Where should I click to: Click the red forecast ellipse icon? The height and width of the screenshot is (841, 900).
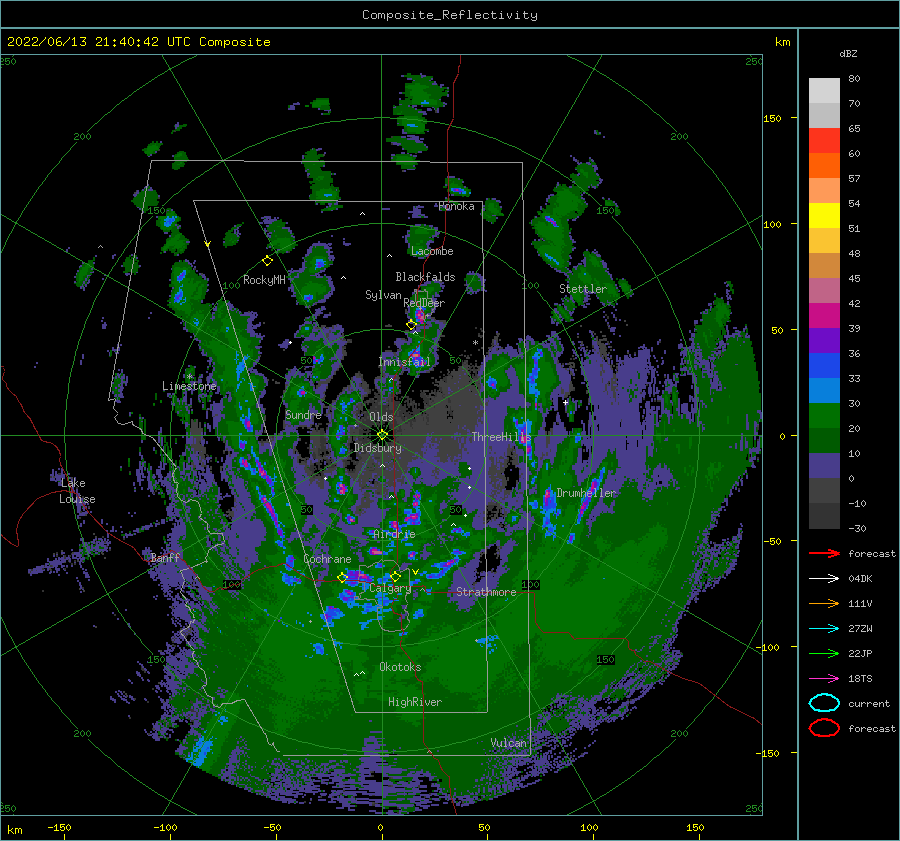tap(824, 728)
